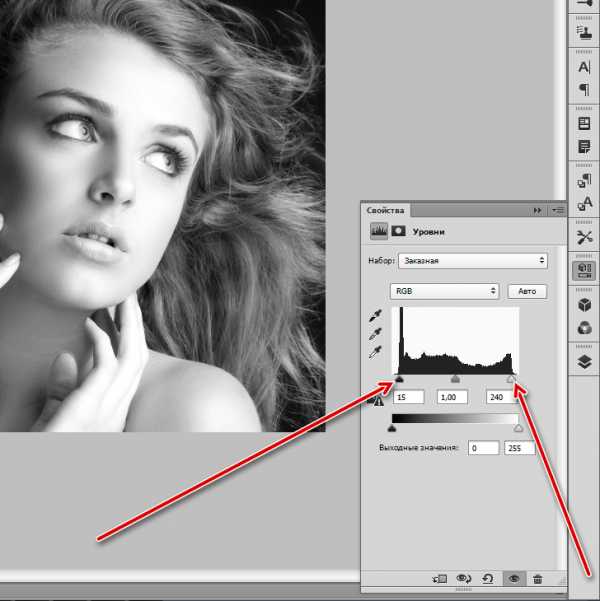
Task: Click the output field showing 255
Action: click(x=519, y=448)
